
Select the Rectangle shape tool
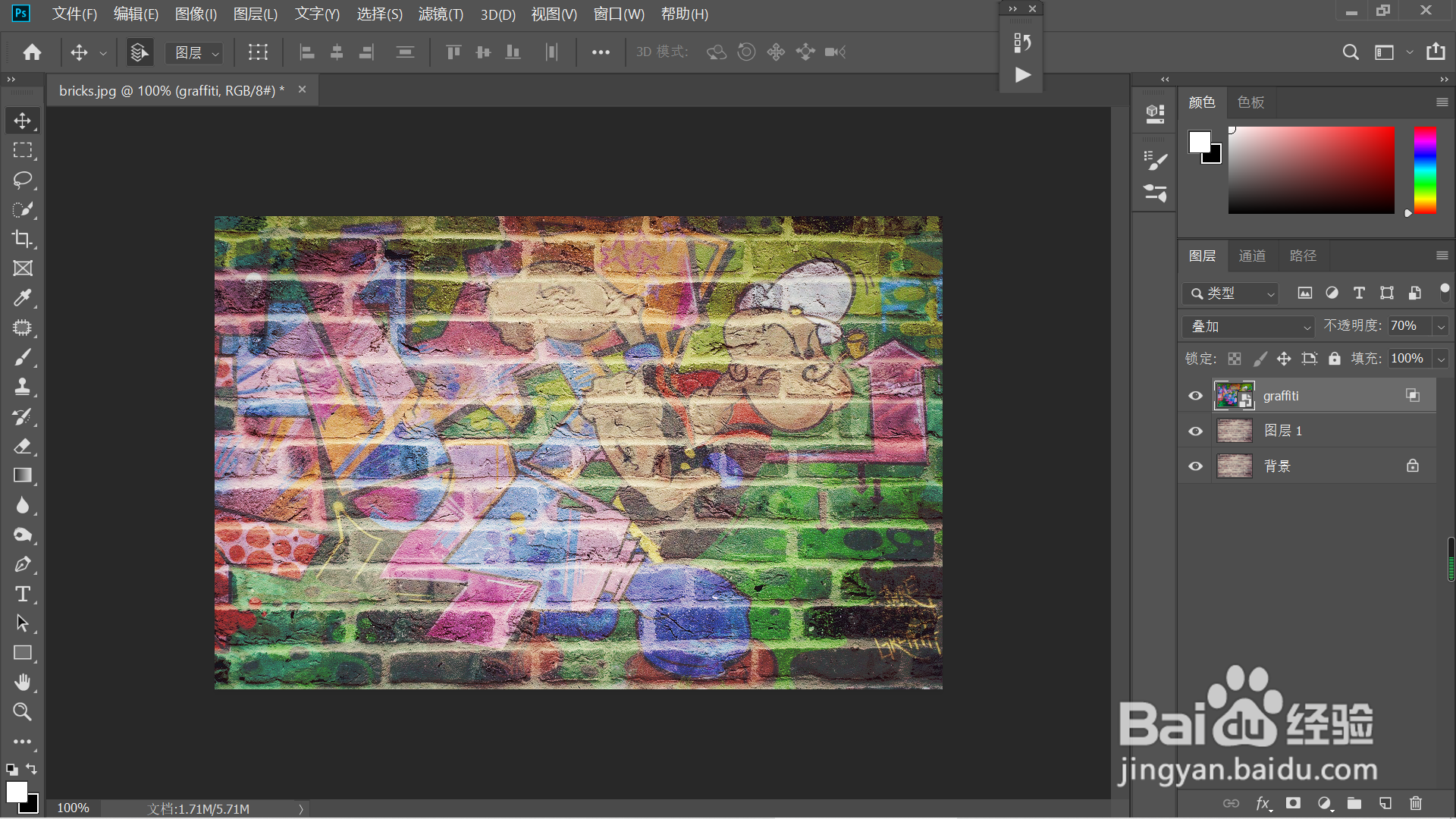point(23,653)
